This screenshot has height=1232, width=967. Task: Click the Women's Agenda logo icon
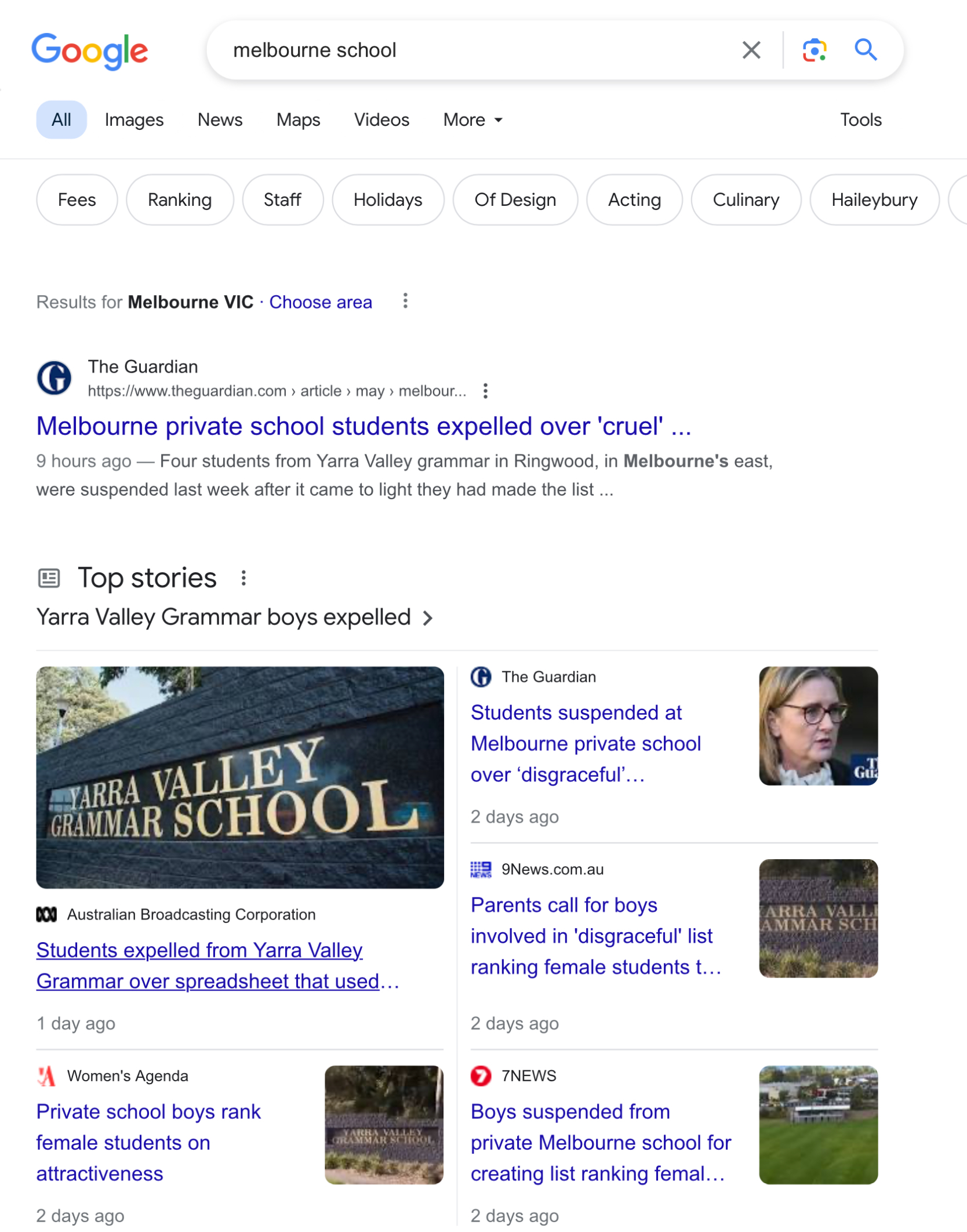(x=46, y=1076)
